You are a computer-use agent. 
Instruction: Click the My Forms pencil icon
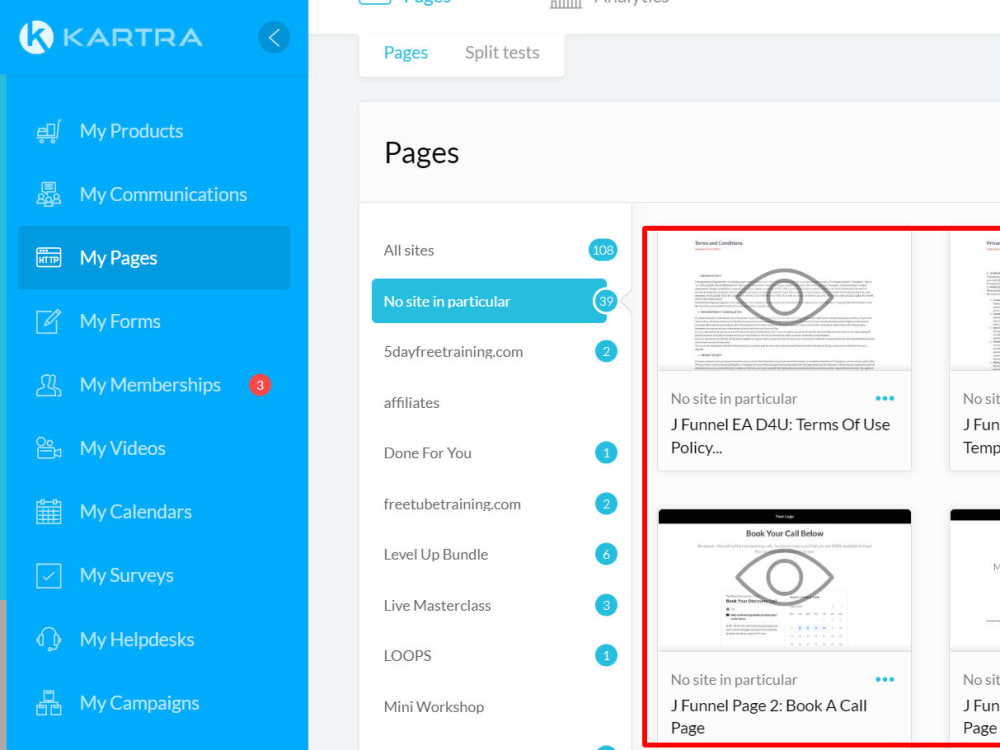[48, 321]
